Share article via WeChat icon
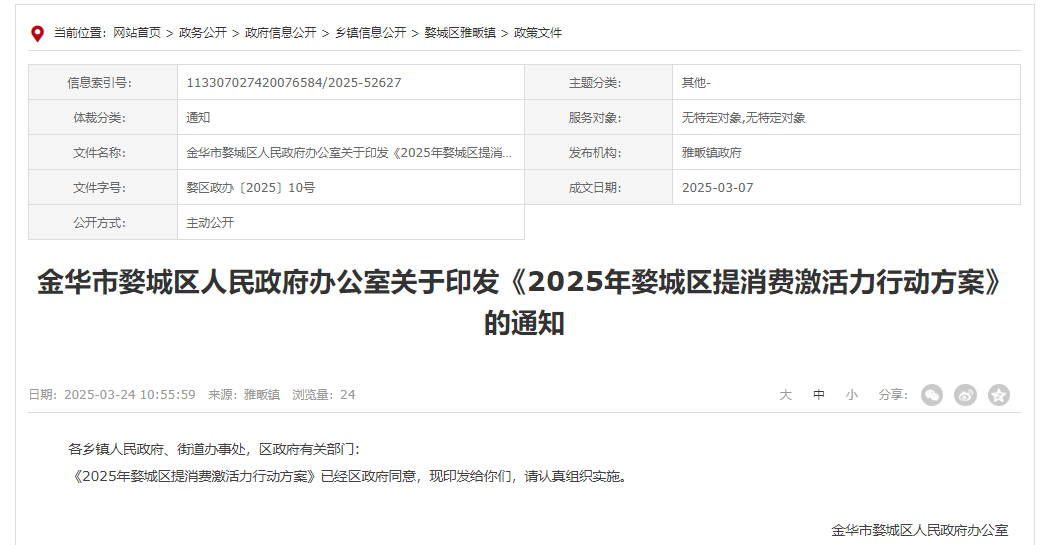 (x=931, y=395)
